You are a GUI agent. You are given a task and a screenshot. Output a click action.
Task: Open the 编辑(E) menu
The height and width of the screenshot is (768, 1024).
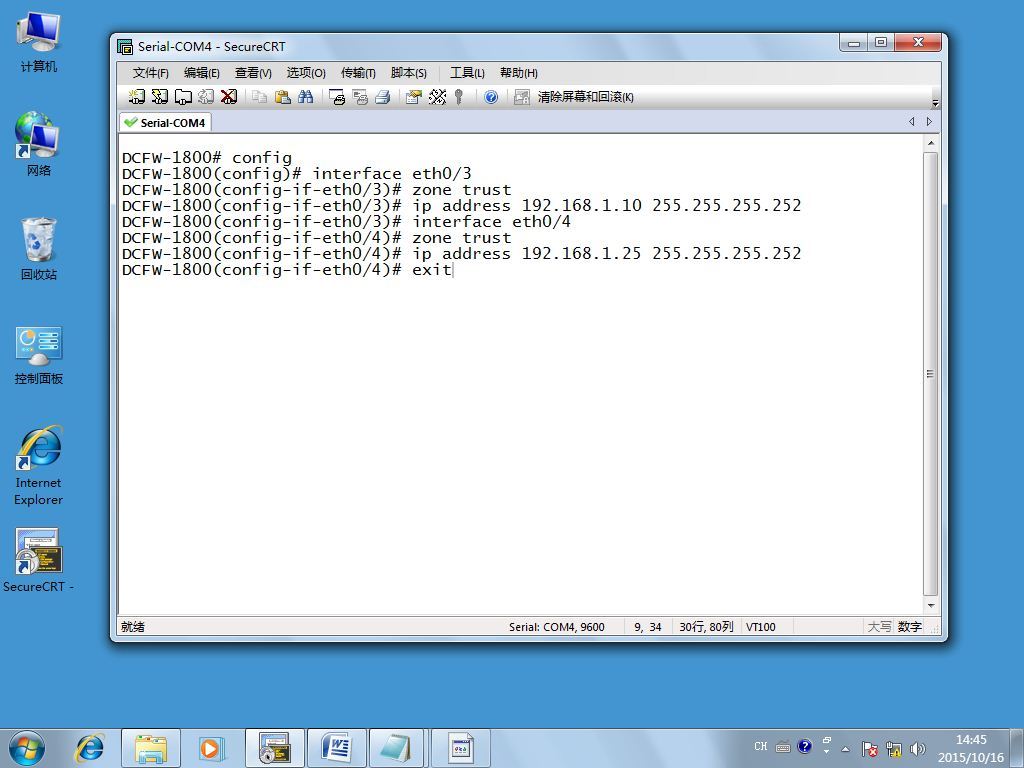pyautogui.click(x=201, y=72)
